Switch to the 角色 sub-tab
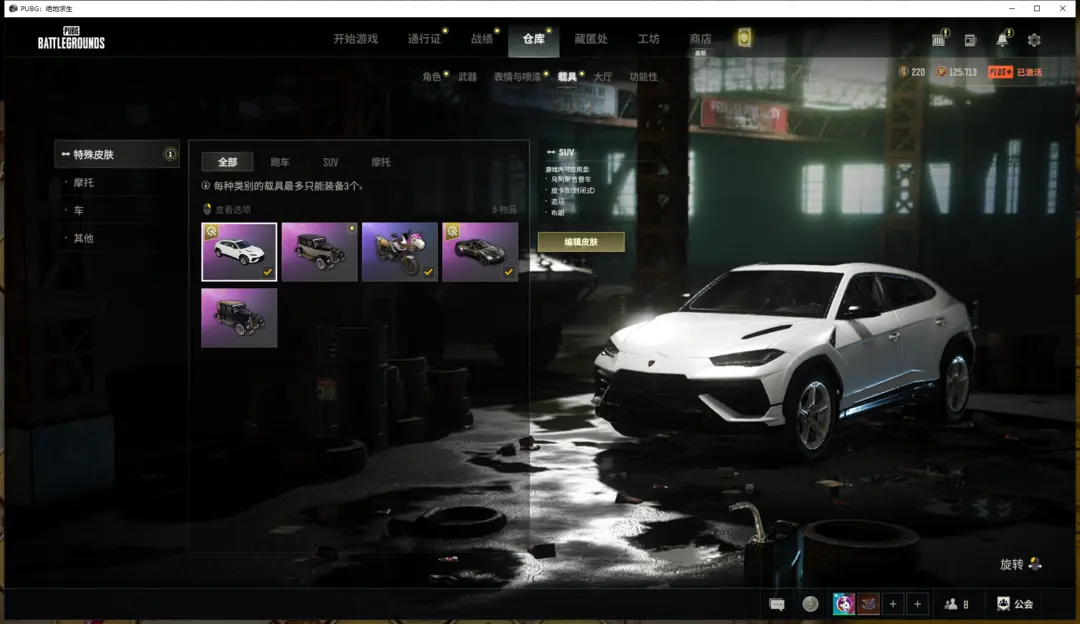Image resolution: width=1080 pixels, height=624 pixels. pos(432,76)
